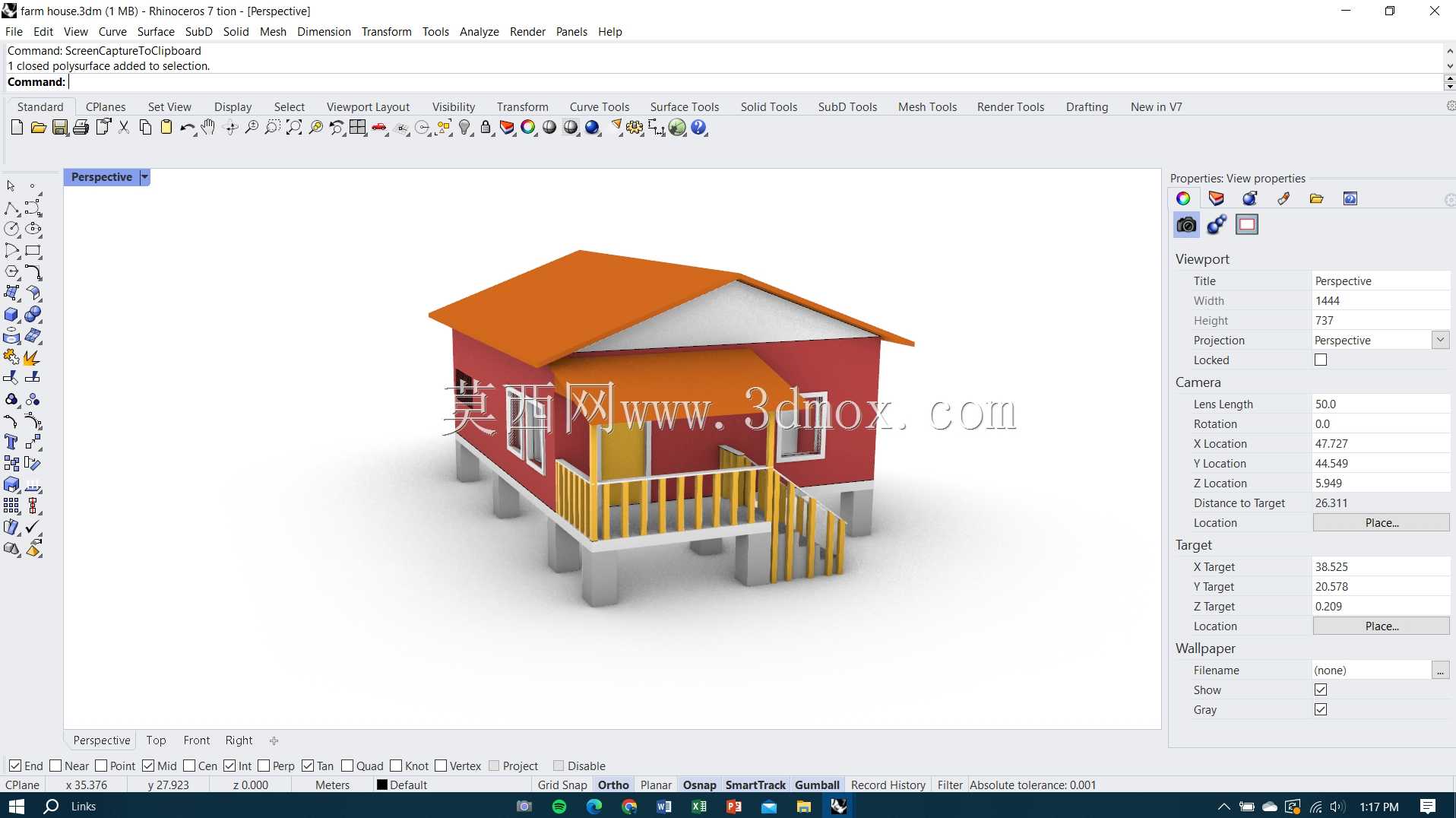Click the target Location Place button
1456x818 pixels.
1381,626
